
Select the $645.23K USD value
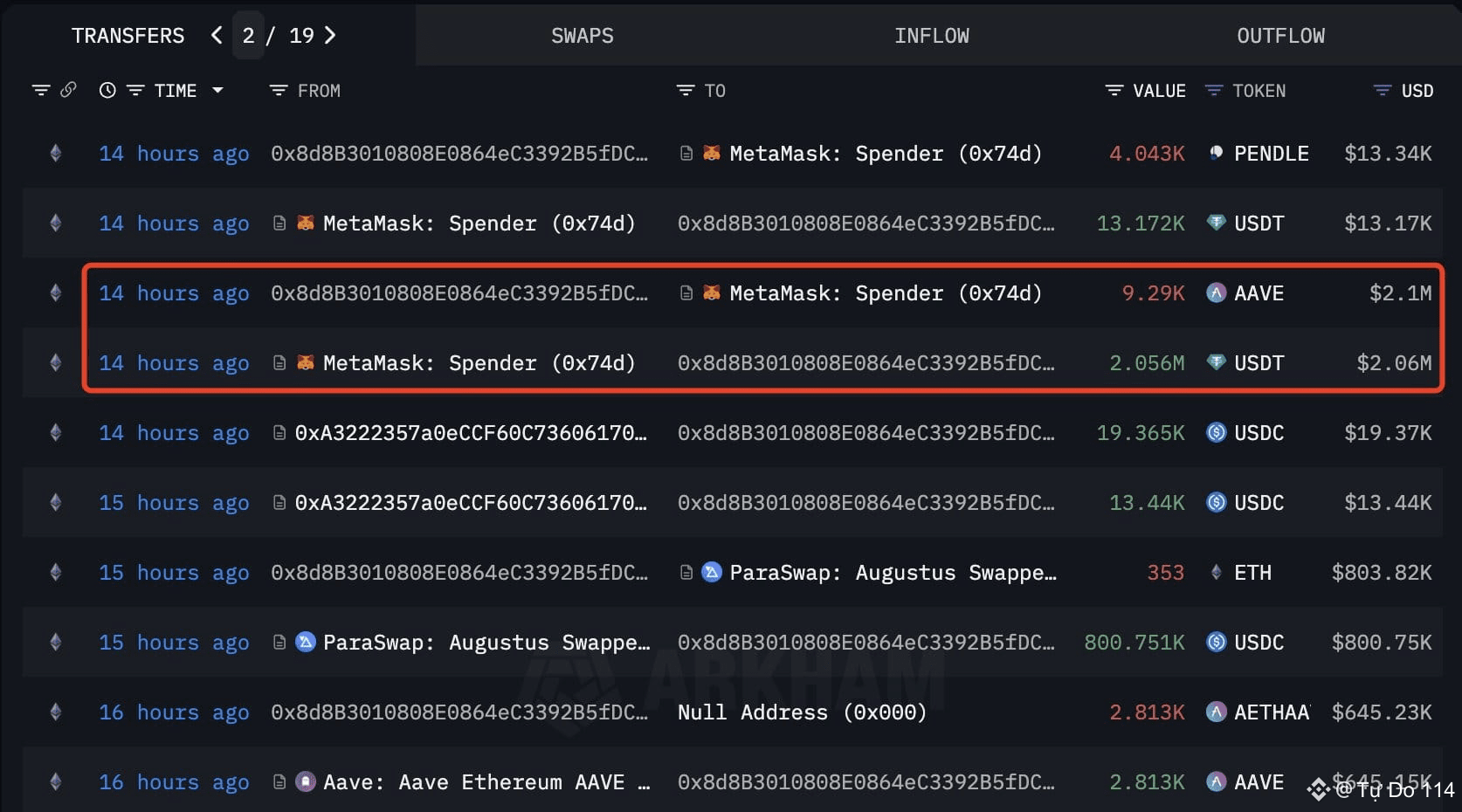click(x=1382, y=712)
